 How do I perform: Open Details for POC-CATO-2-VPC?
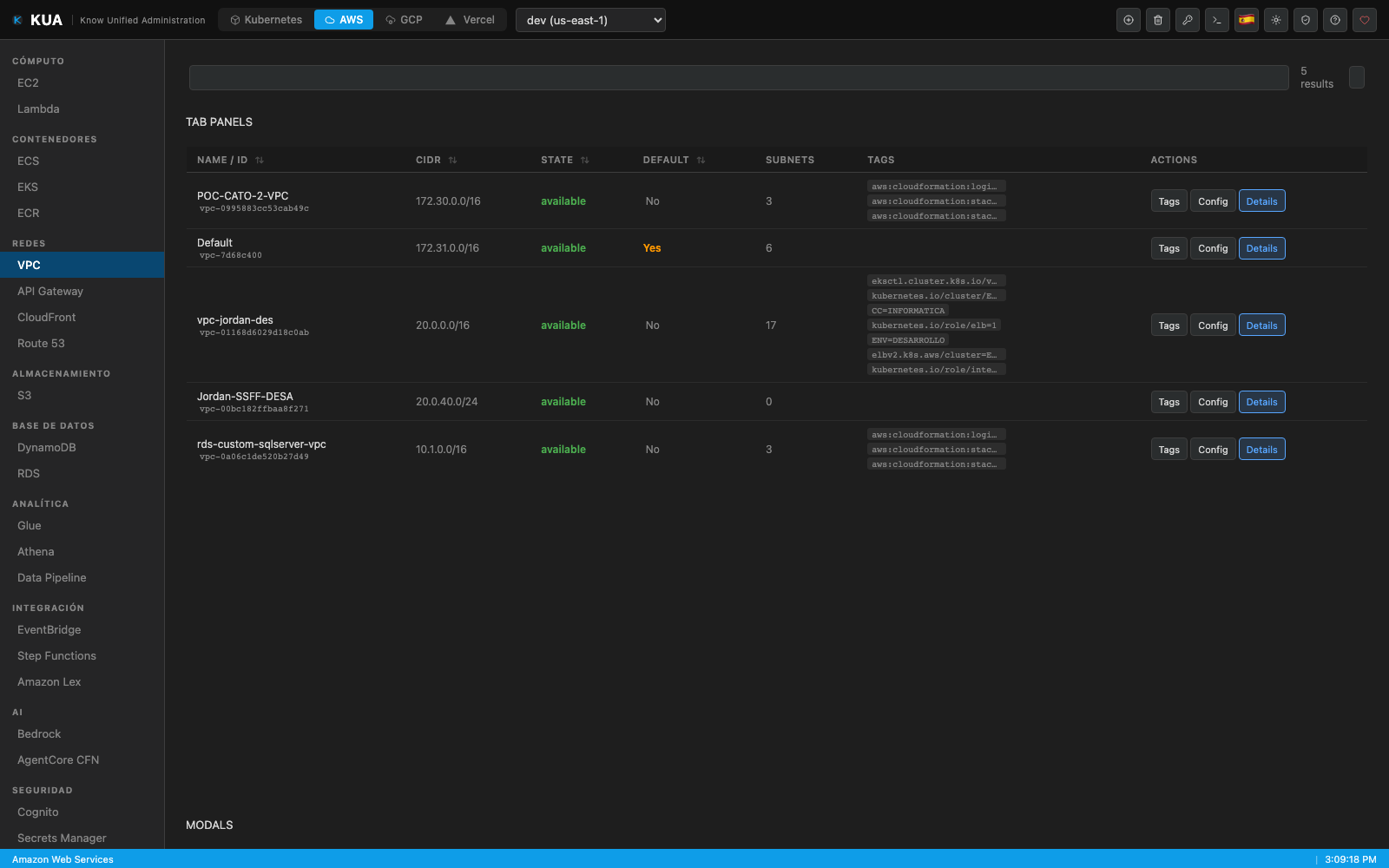[1261, 201]
